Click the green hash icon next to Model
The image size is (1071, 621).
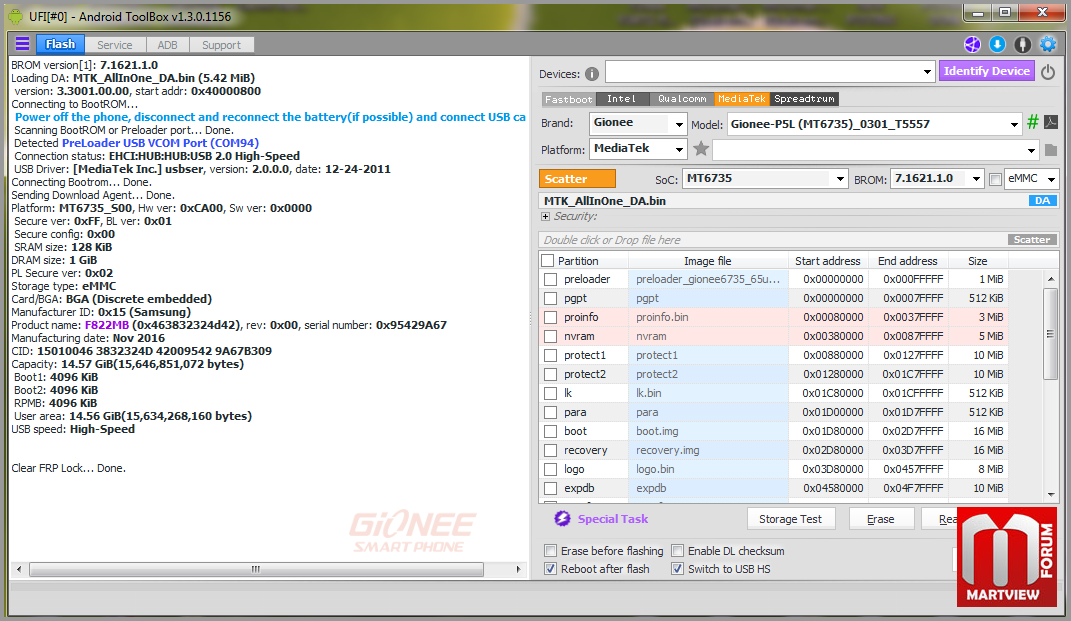1033,123
